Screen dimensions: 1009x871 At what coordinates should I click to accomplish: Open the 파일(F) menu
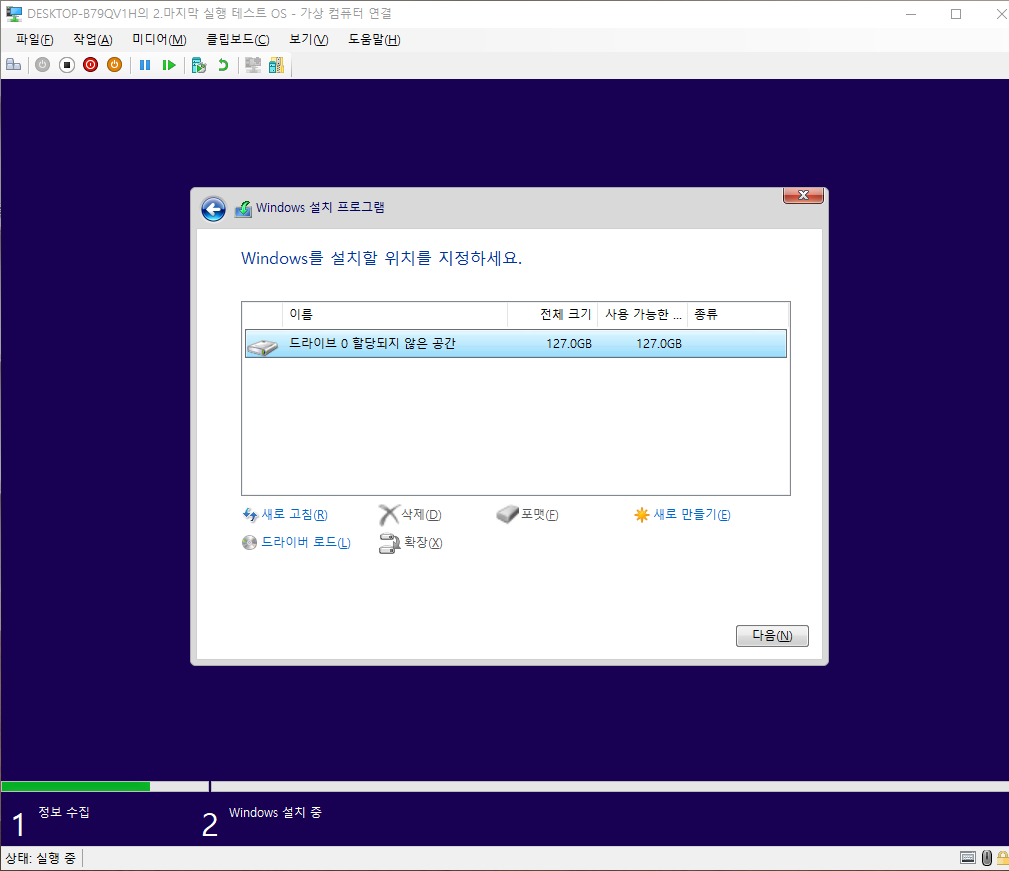(35, 40)
